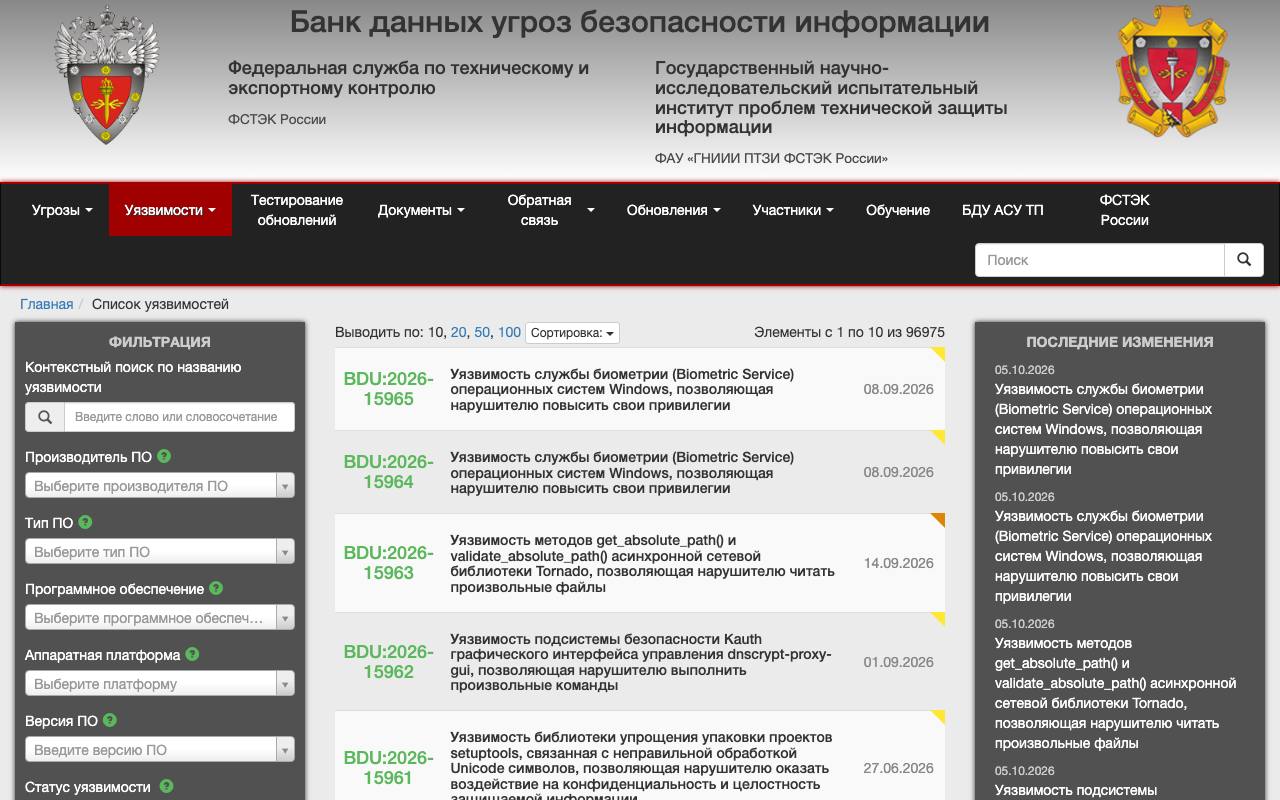Show 100 items per page
1280x800 pixels.
(509, 332)
